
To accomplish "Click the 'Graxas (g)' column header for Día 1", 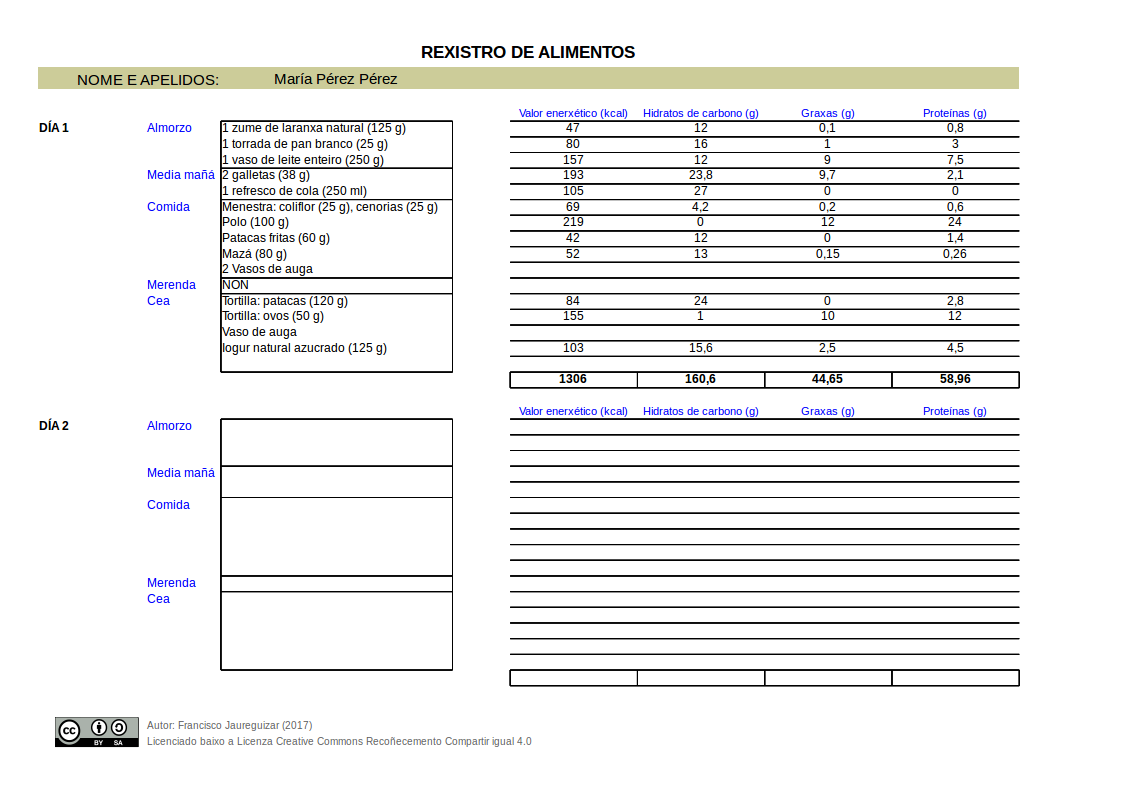I will point(827,113).
